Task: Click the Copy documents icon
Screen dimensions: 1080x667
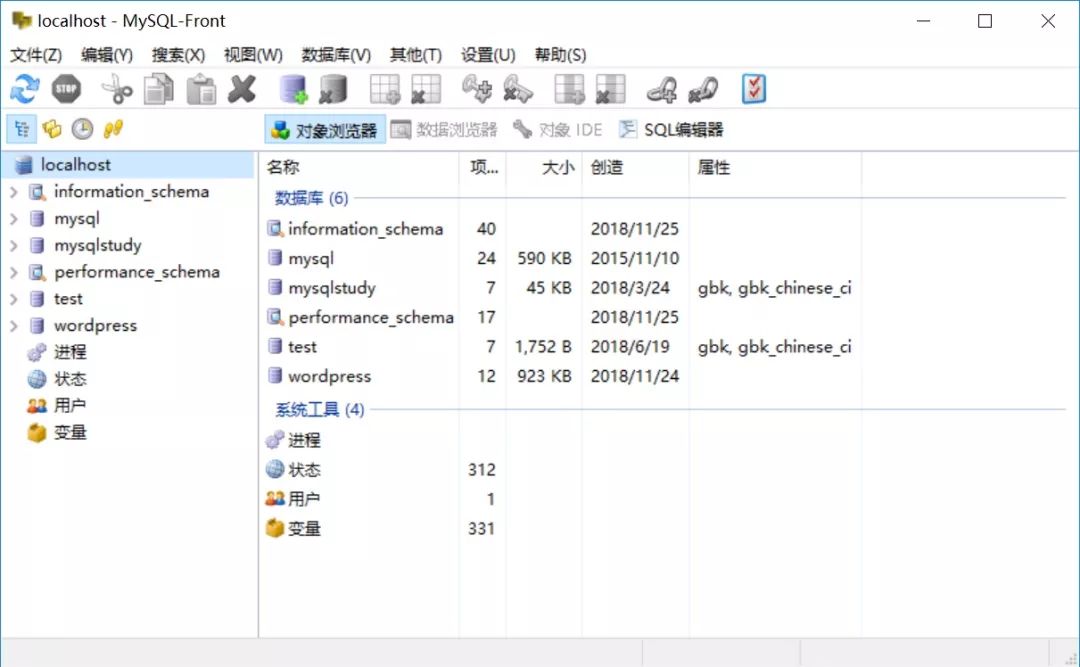Action: [x=159, y=89]
